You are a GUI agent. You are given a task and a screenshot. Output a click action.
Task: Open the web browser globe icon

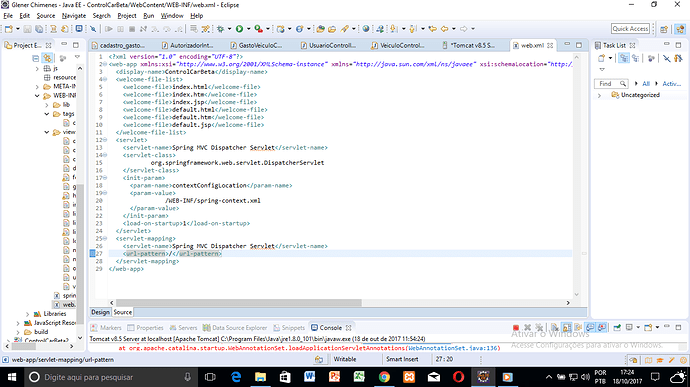coord(366,29)
